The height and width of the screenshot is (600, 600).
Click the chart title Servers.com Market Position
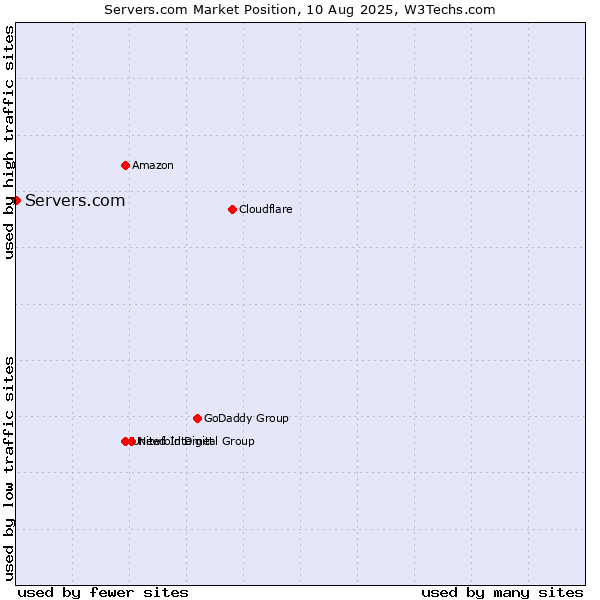300,10
